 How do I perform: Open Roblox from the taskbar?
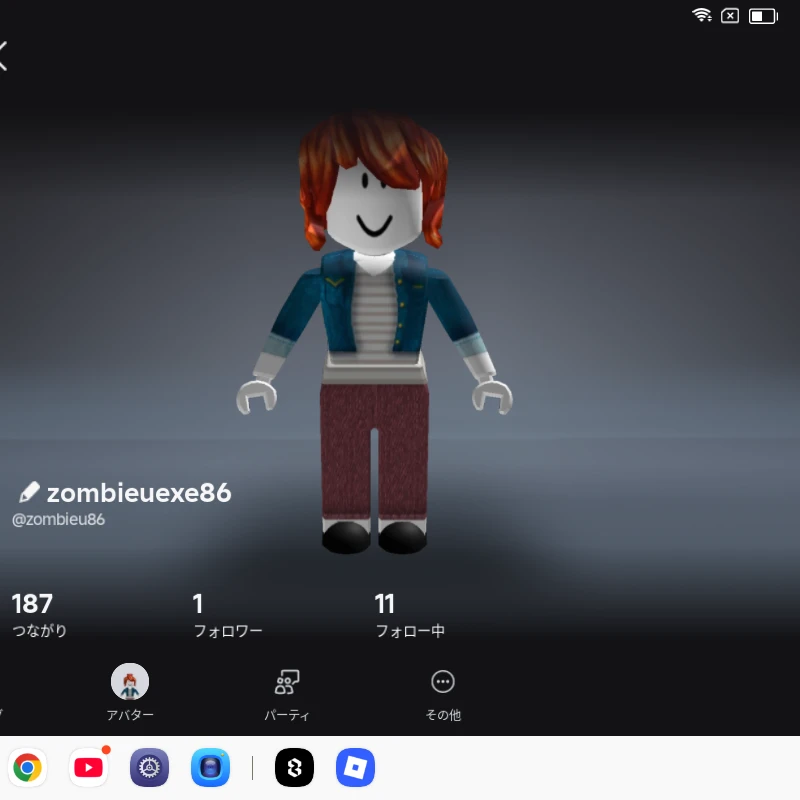click(356, 767)
